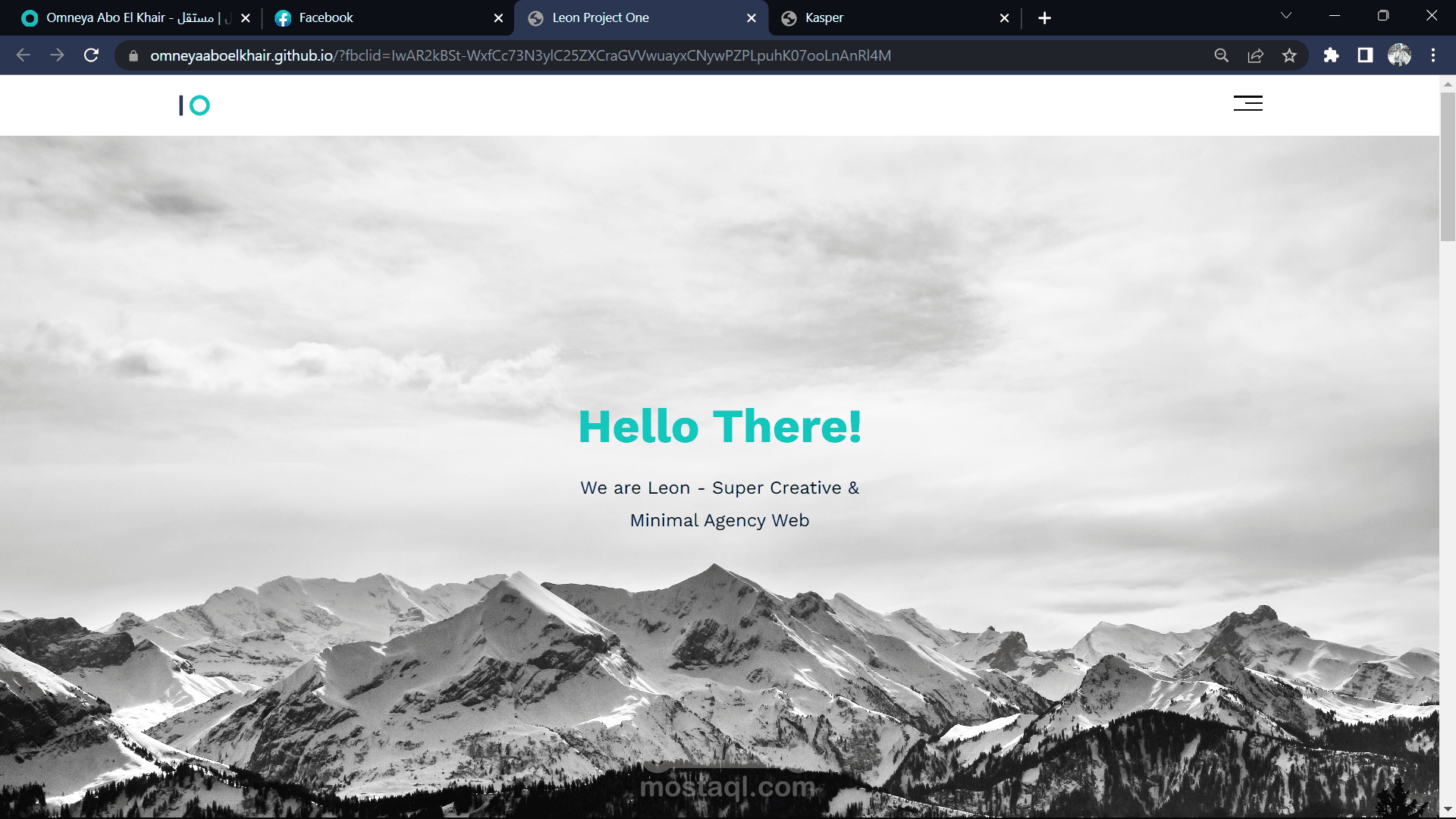Go back to the previous page
1456x819 pixels.
(x=24, y=55)
